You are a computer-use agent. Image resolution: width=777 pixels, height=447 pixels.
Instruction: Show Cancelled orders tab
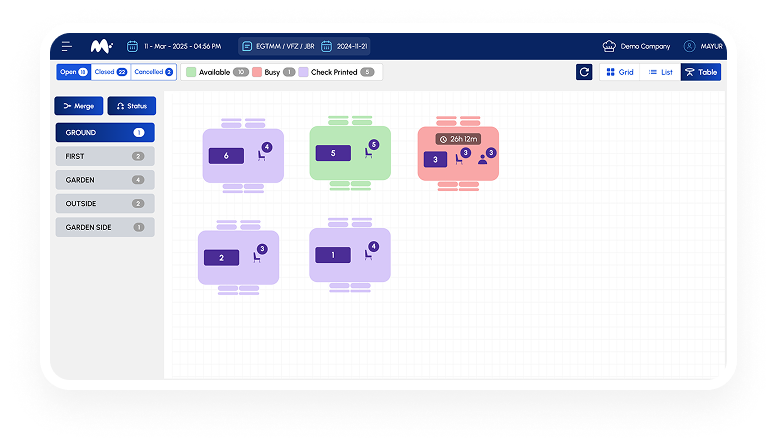tap(153, 72)
